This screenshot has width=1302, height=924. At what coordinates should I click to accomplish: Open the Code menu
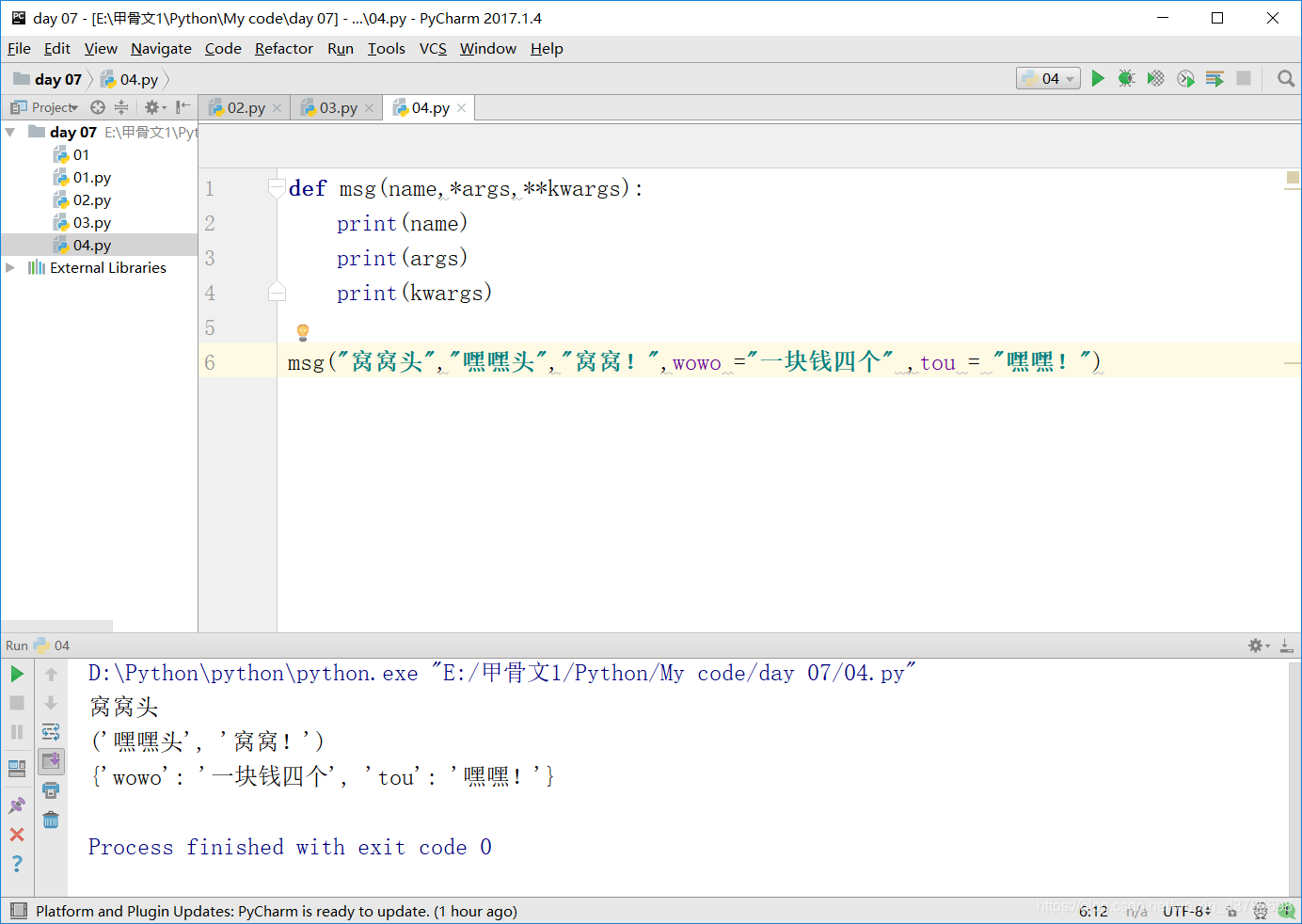(223, 49)
